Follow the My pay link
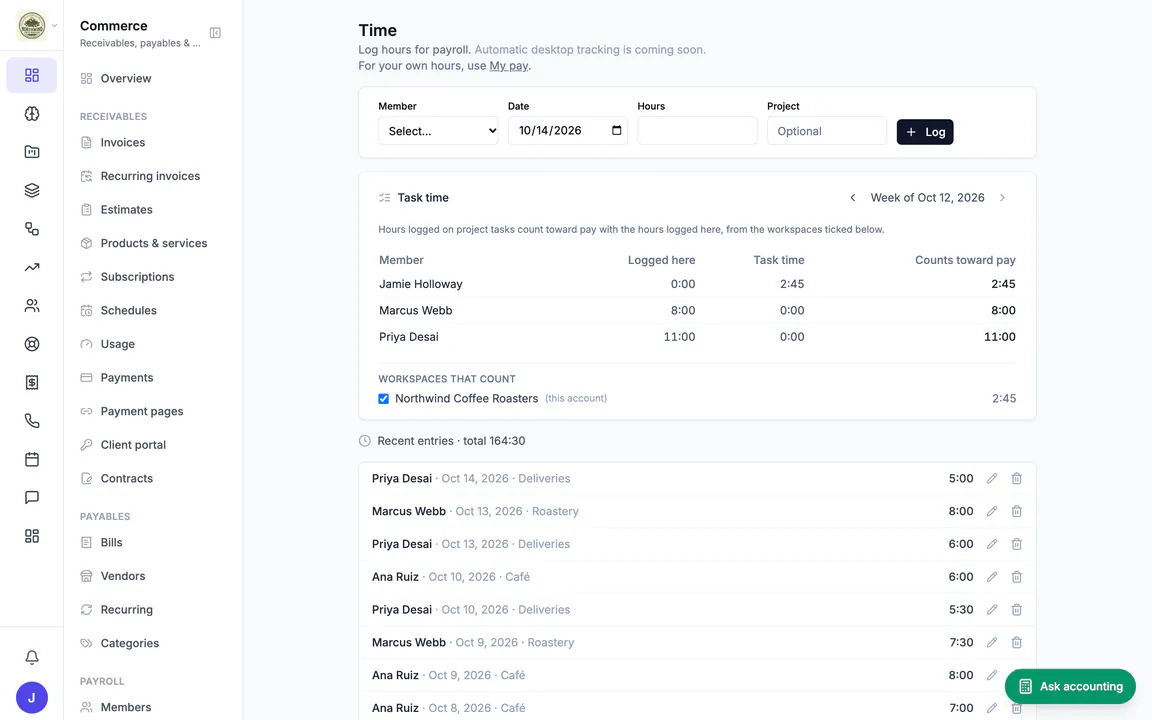Image resolution: width=1152 pixels, height=720 pixels. (508, 65)
